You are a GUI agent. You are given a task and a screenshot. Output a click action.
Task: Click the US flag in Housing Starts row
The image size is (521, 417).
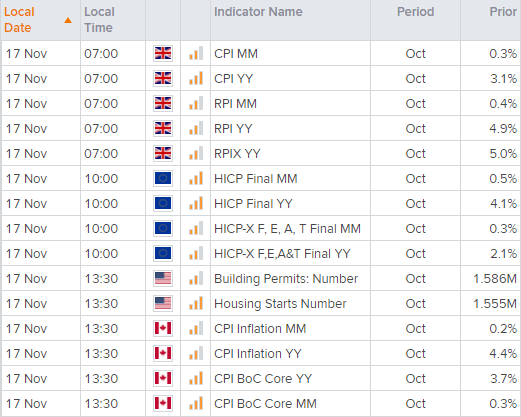point(163,303)
